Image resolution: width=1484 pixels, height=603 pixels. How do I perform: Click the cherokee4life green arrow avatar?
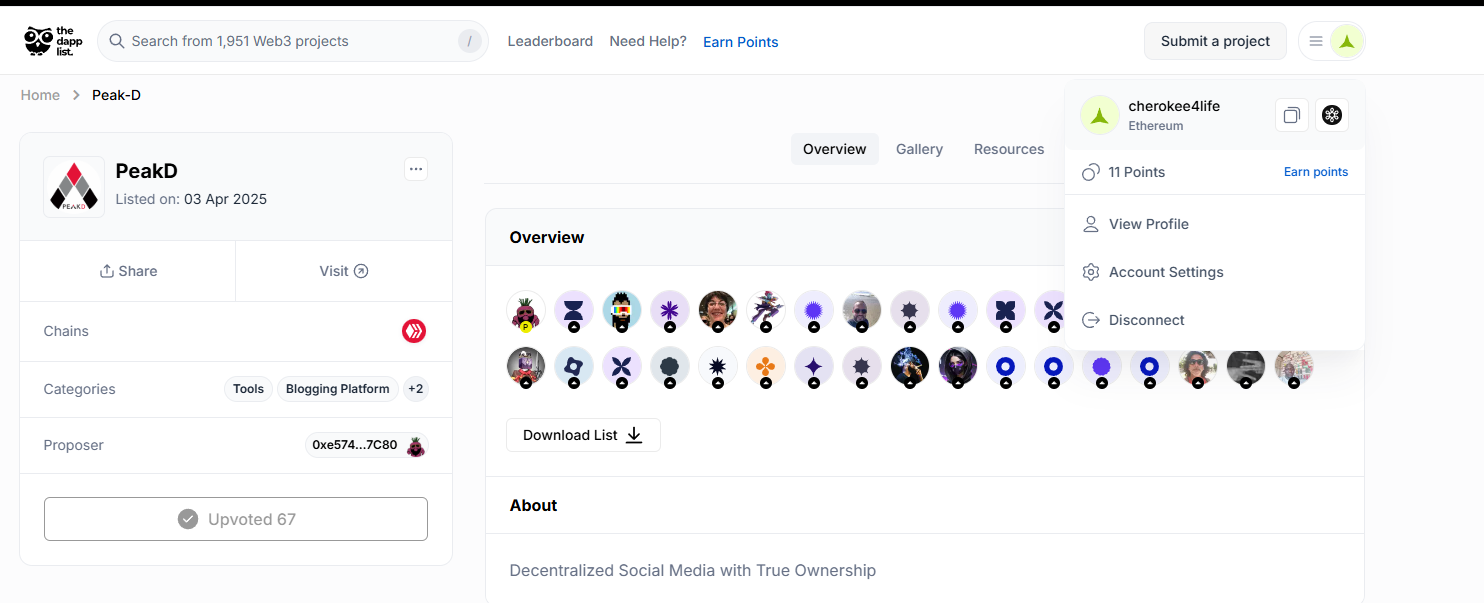(1100, 115)
